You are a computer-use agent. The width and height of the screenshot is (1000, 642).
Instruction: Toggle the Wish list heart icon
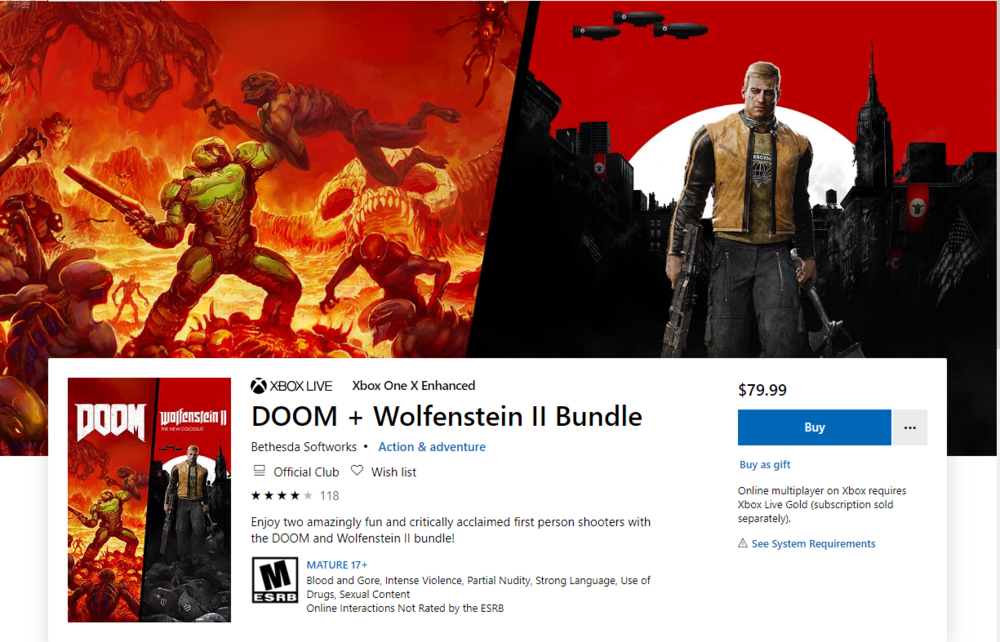point(357,471)
